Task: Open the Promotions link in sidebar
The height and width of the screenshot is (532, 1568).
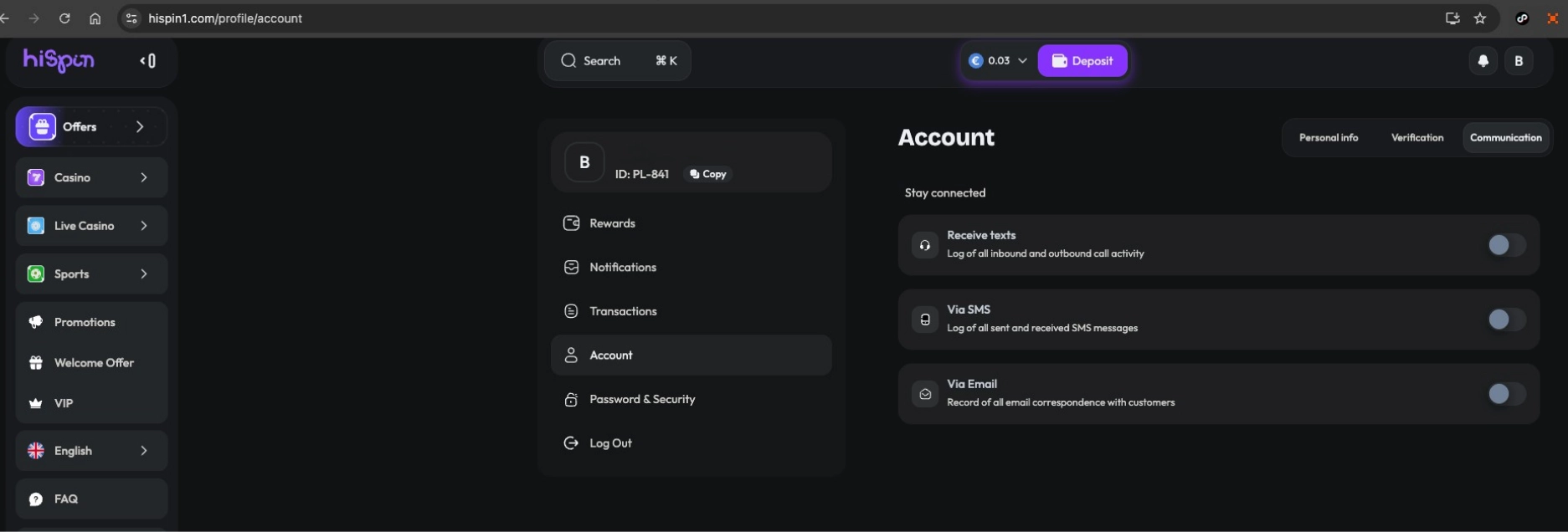Action: 91,322
